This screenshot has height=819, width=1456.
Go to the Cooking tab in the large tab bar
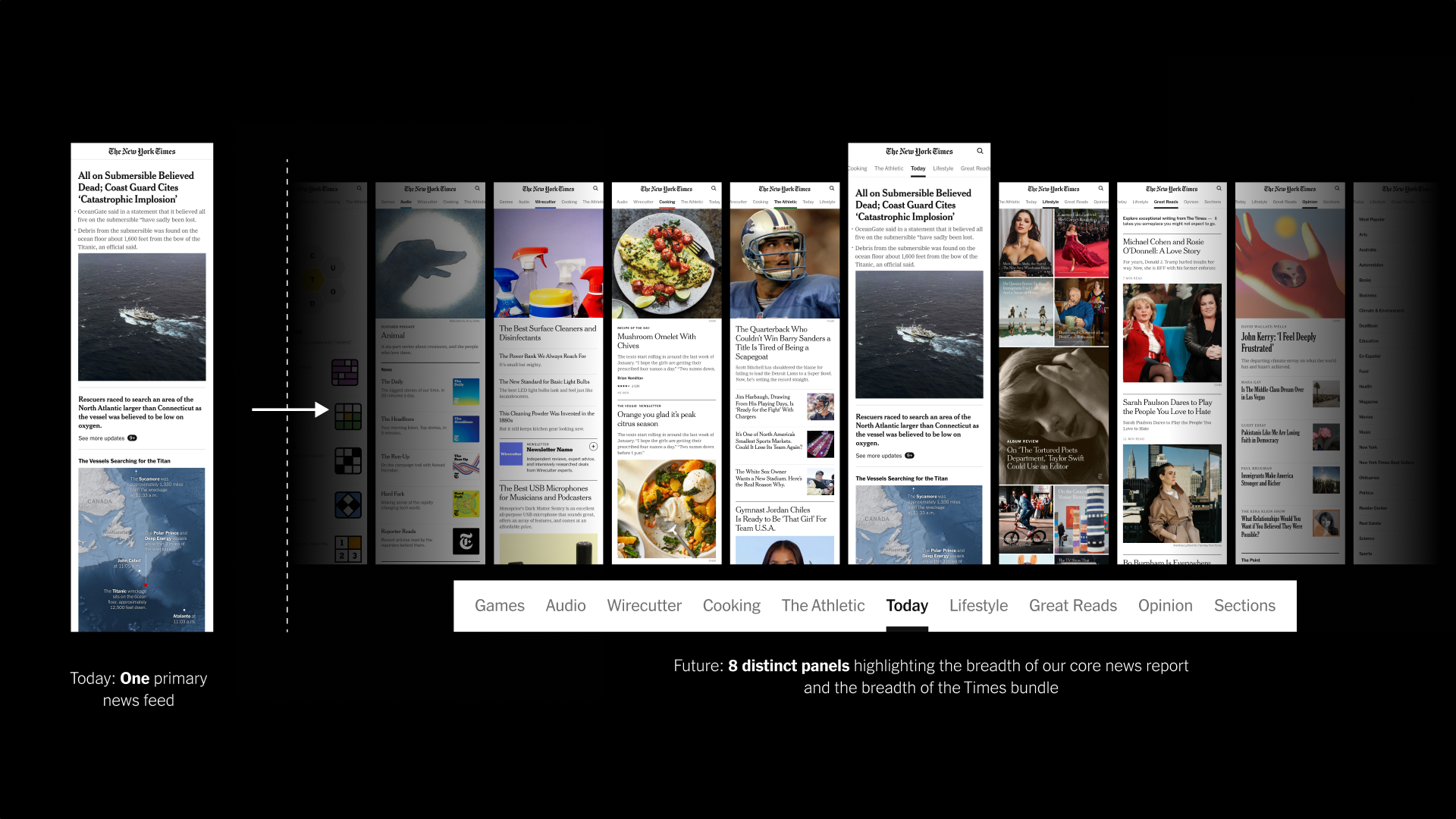click(x=732, y=605)
